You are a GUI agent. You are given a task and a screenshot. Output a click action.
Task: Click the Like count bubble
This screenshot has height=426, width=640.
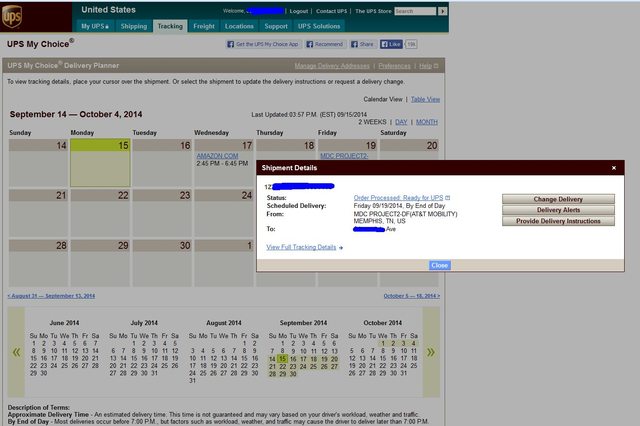coord(411,44)
